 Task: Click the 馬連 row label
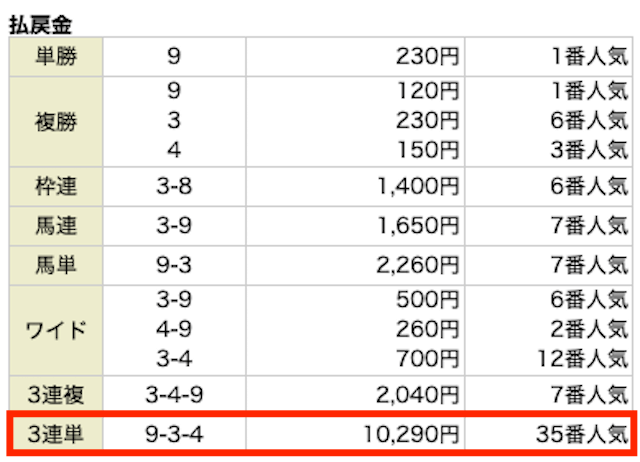[55, 226]
